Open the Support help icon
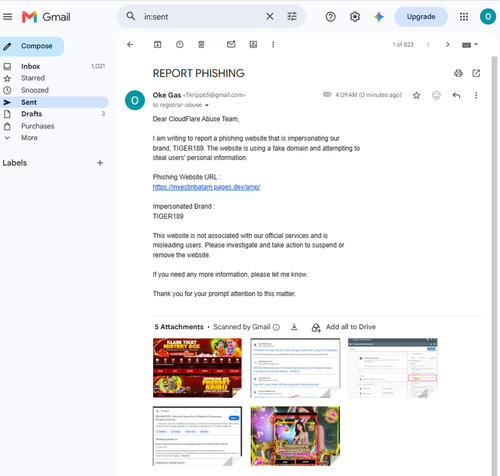This screenshot has height=476, width=500. (330, 17)
